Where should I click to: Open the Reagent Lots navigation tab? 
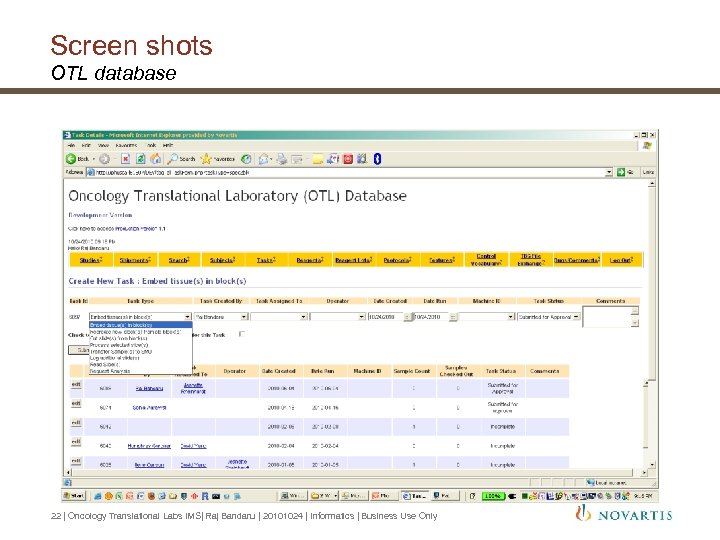(353, 260)
